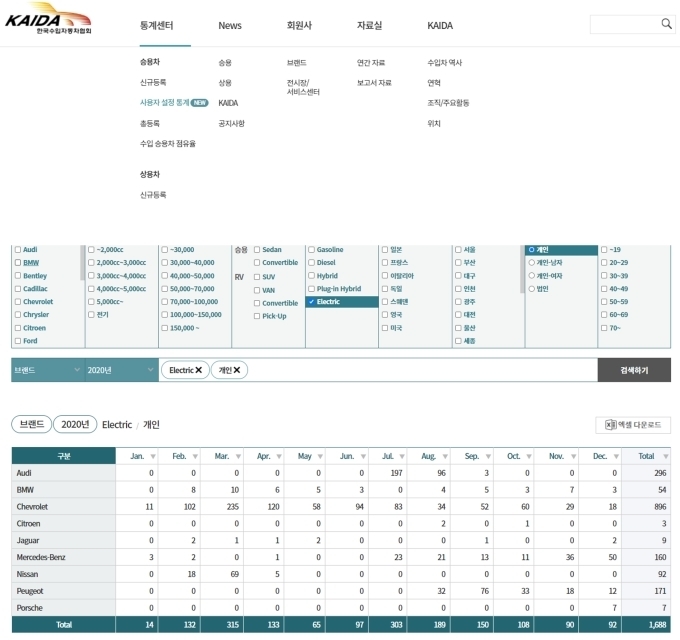Image resolution: width=680 pixels, height=640 pixels.
Task: Check the Hybrid fuel checkbox
Action: (x=311, y=276)
